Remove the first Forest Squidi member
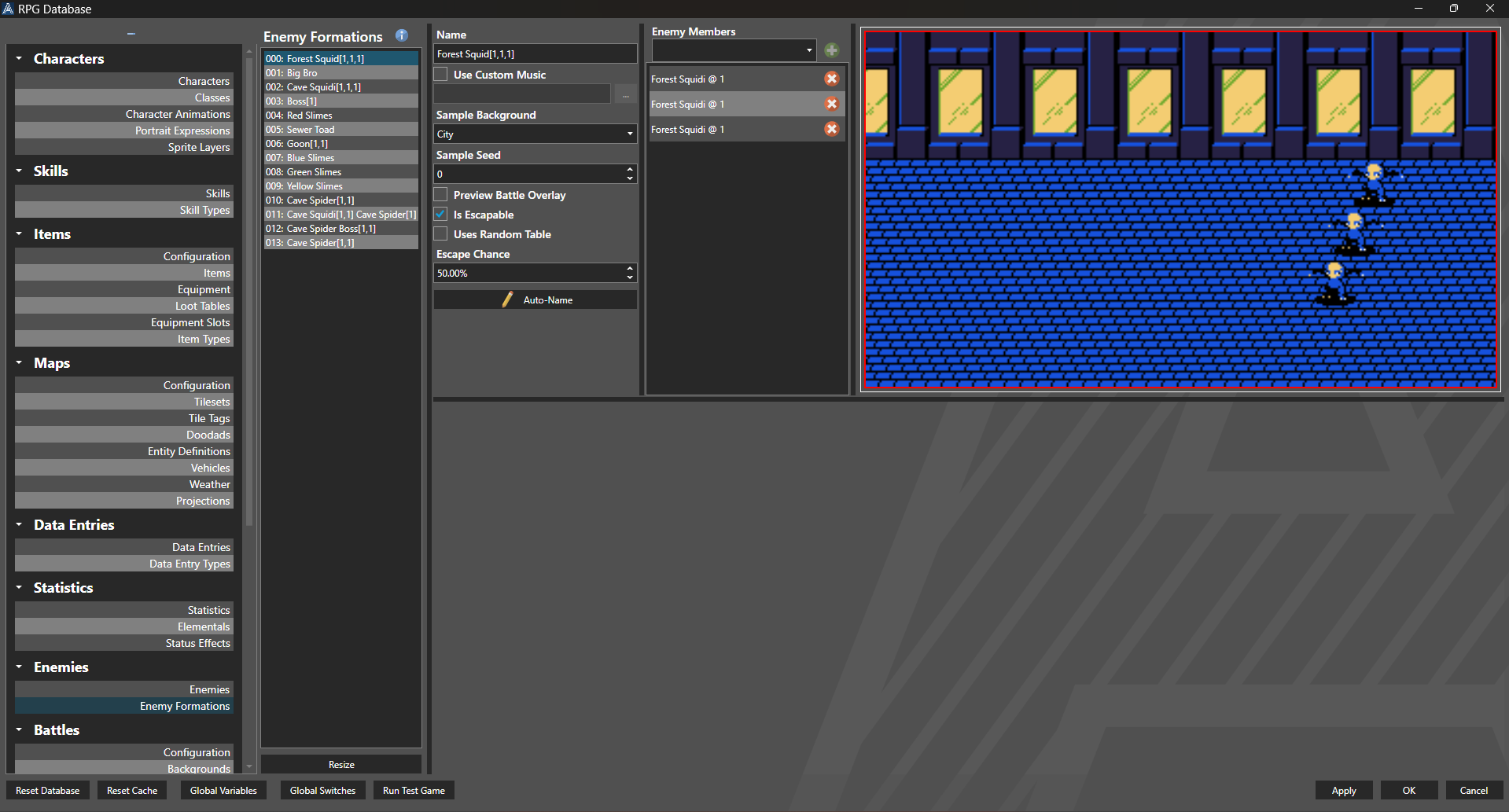 [x=831, y=79]
